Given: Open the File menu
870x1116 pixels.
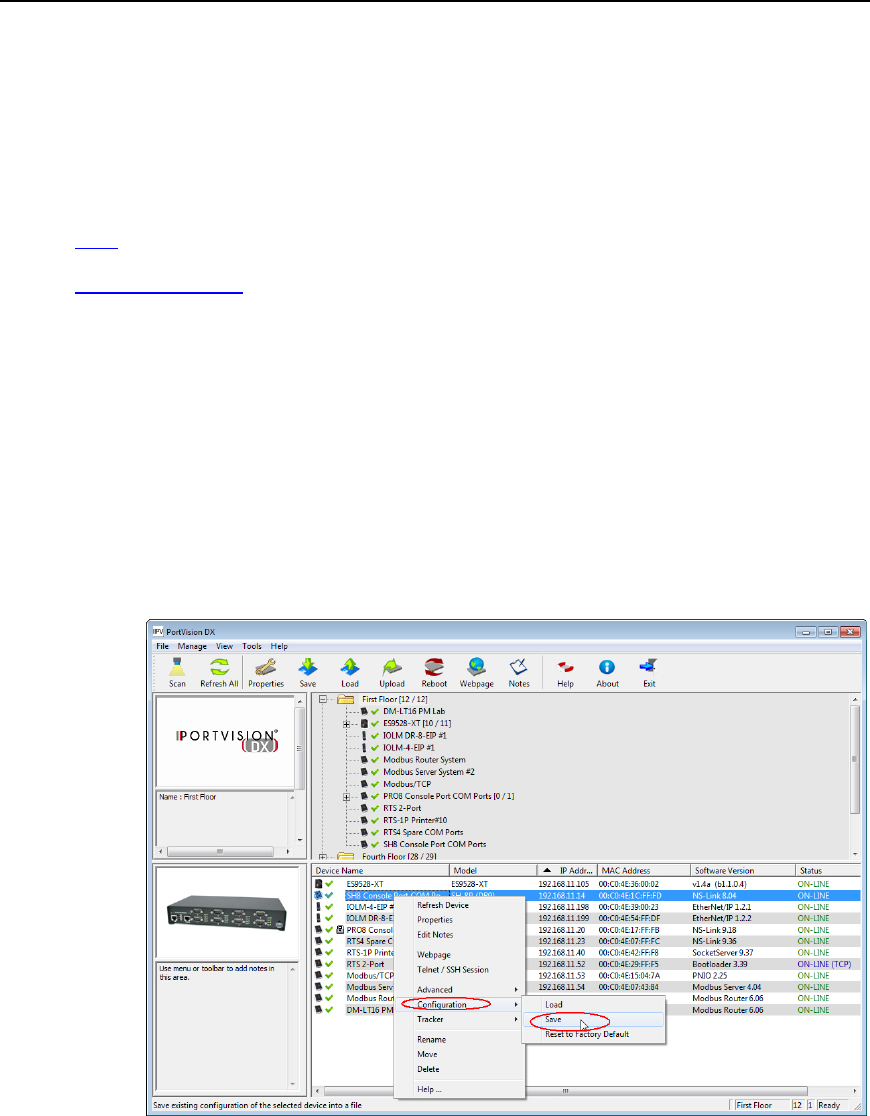Looking at the screenshot, I should 162,646.
